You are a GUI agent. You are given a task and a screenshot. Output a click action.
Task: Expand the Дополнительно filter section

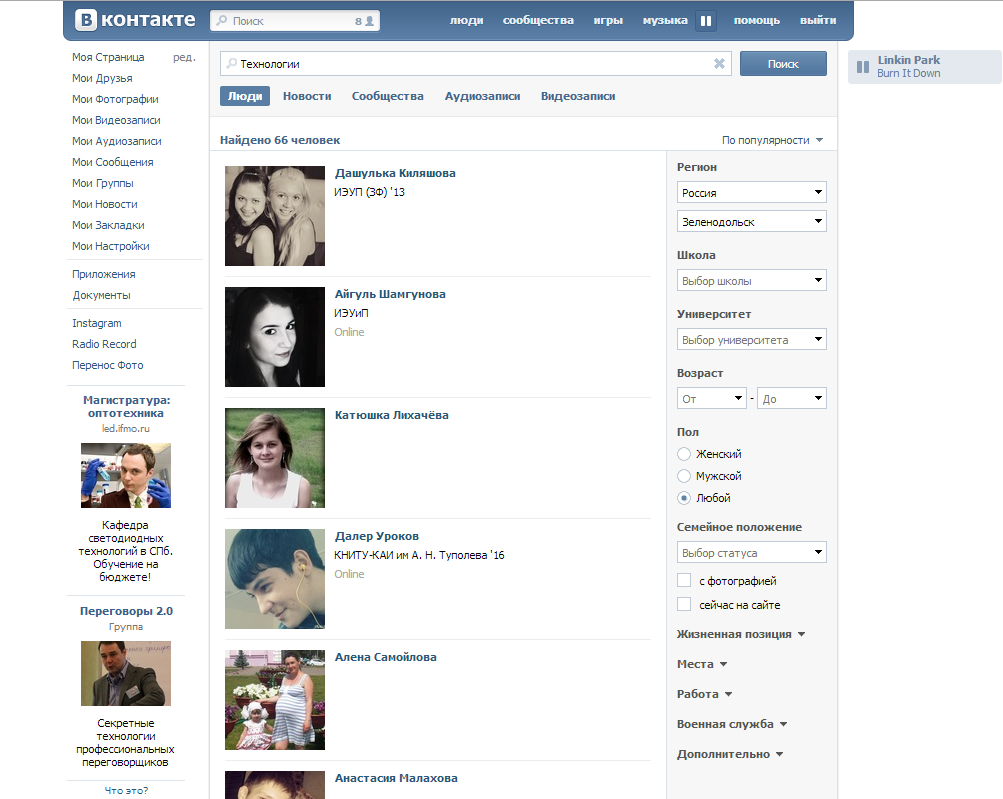[x=730, y=754]
